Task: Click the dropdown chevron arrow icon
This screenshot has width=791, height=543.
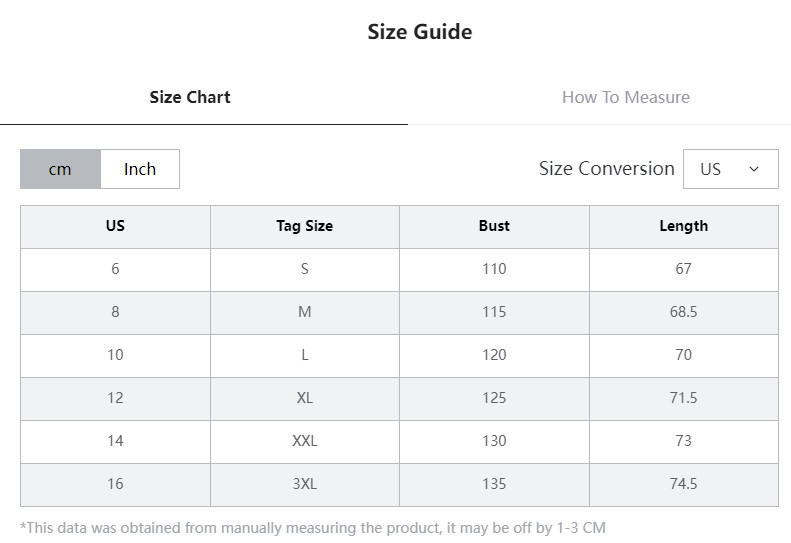Action: 754,169
